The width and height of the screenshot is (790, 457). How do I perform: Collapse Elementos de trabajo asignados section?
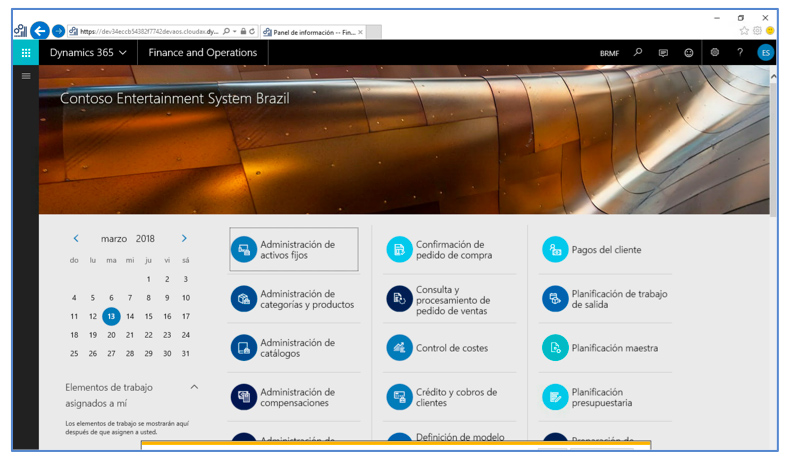coord(194,387)
